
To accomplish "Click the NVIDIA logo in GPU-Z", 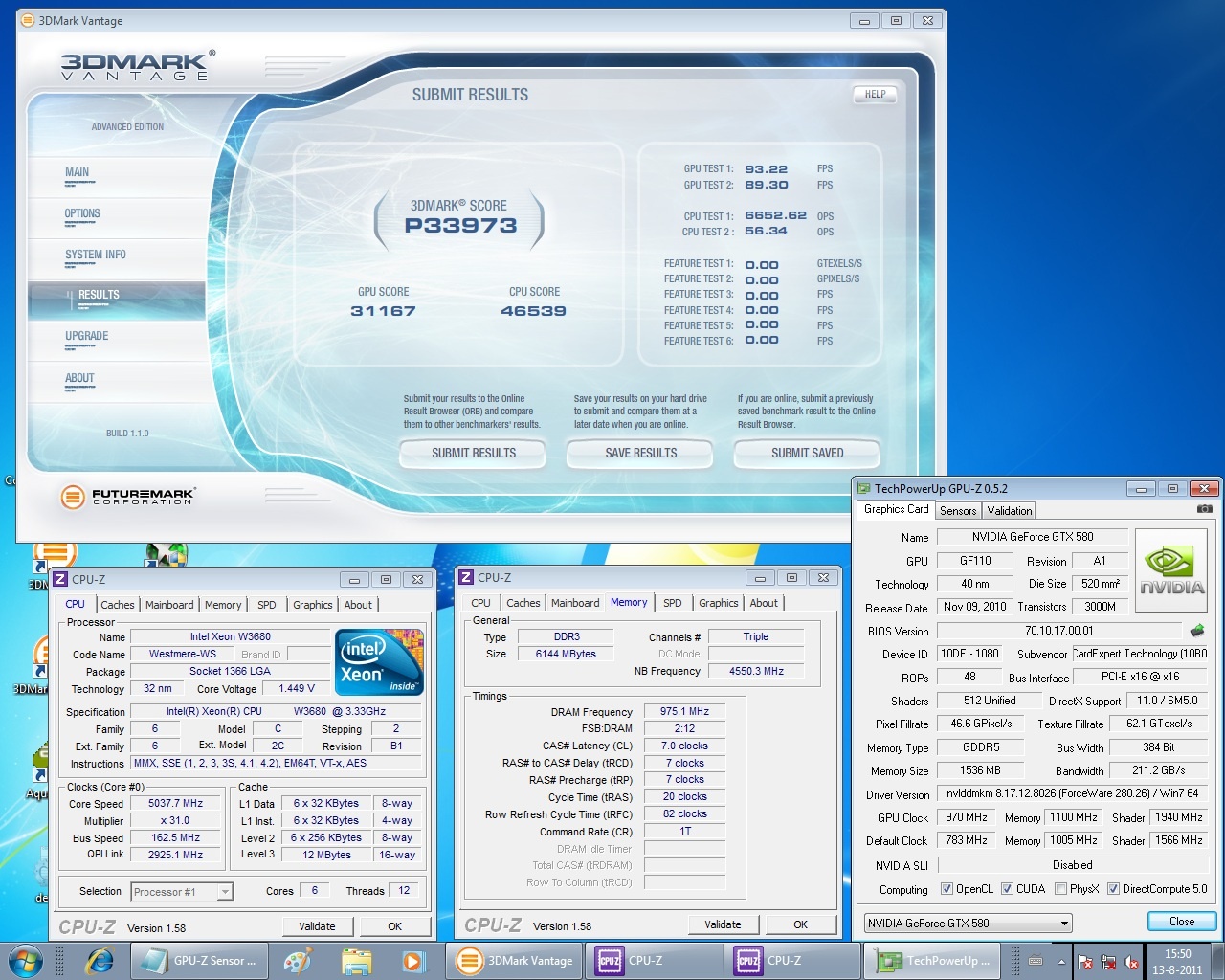I will tap(1170, 572).
